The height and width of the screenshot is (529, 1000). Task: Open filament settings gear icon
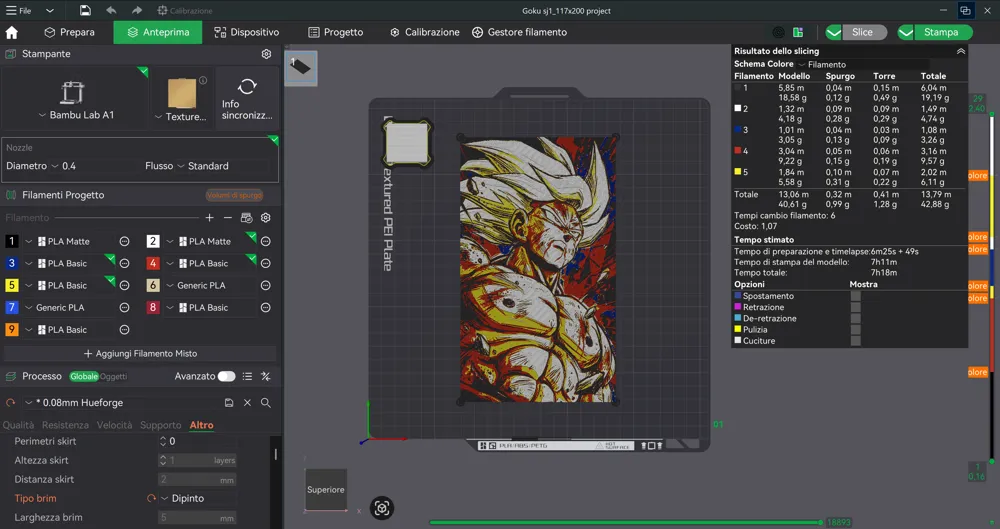click(266, 218)
